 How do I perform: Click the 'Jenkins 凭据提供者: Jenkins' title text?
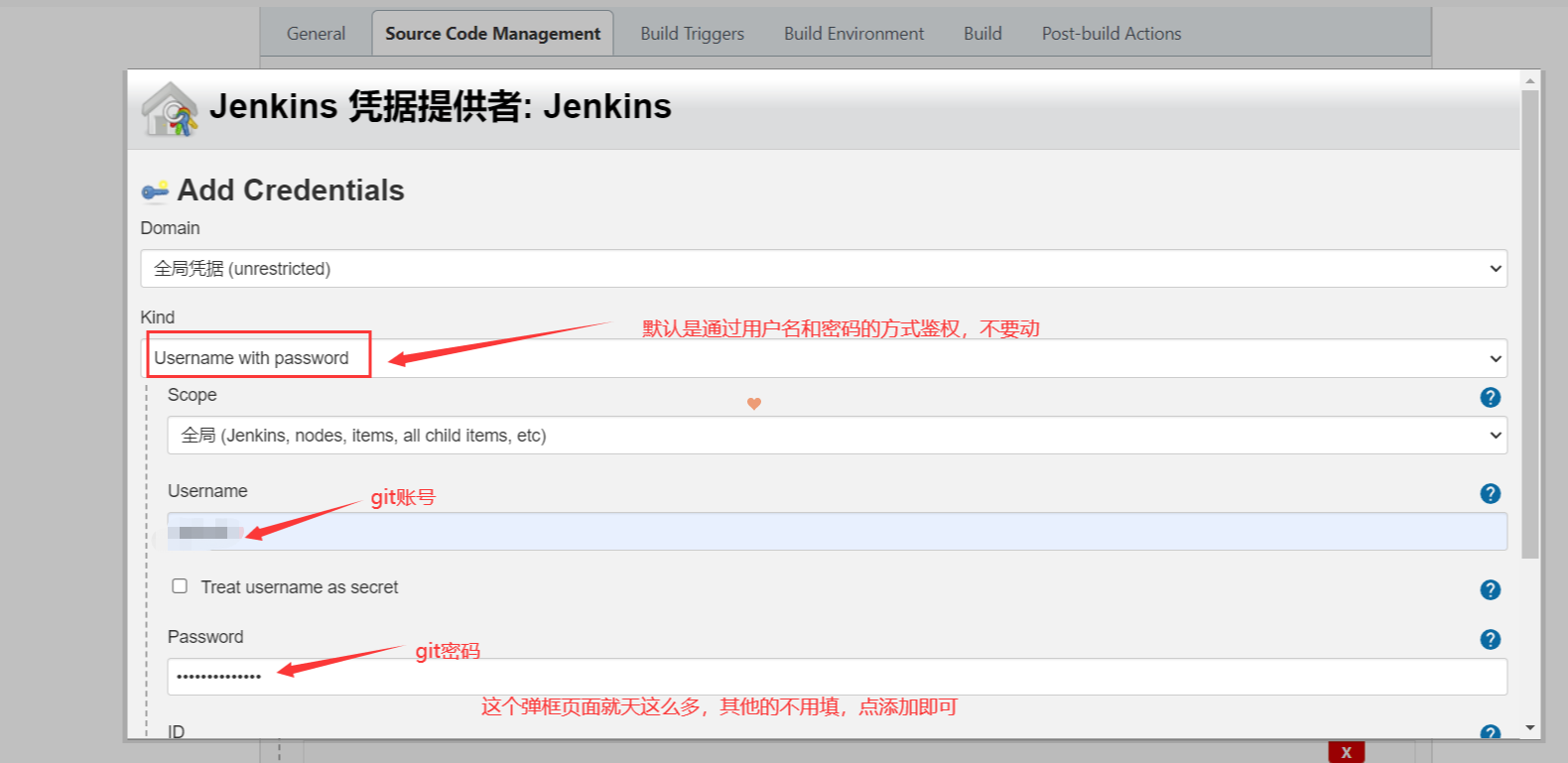click(441, 106)
